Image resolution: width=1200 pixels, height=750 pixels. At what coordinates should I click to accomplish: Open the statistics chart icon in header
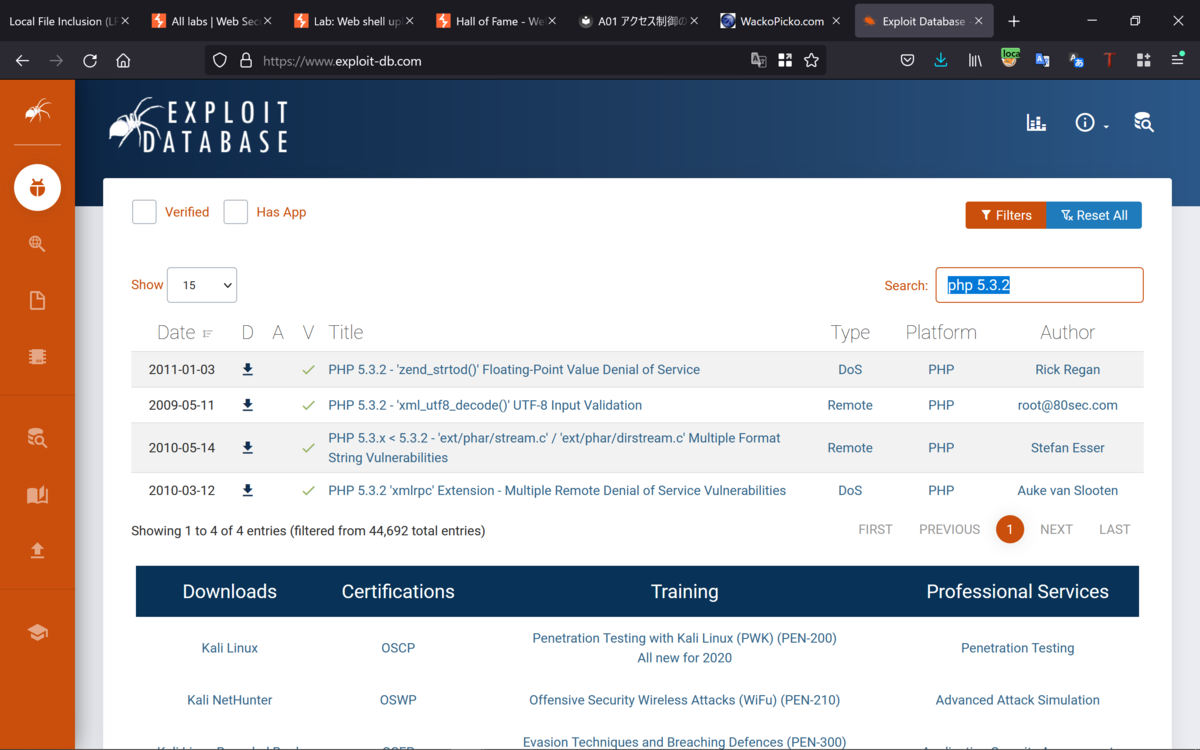[1036, 123]
